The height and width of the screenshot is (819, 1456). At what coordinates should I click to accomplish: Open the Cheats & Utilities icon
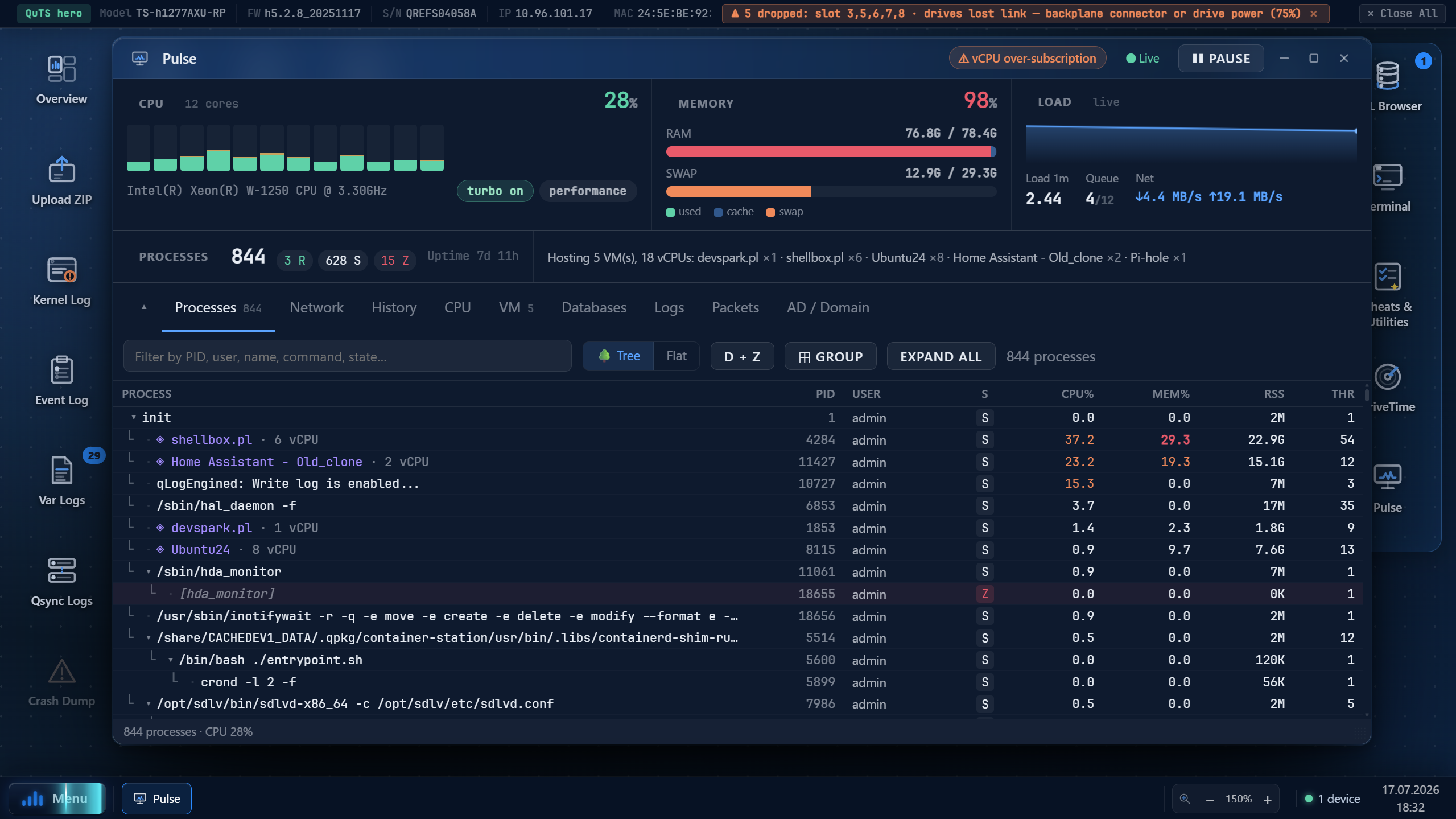pyautogui.click(x=1387, y=277)
